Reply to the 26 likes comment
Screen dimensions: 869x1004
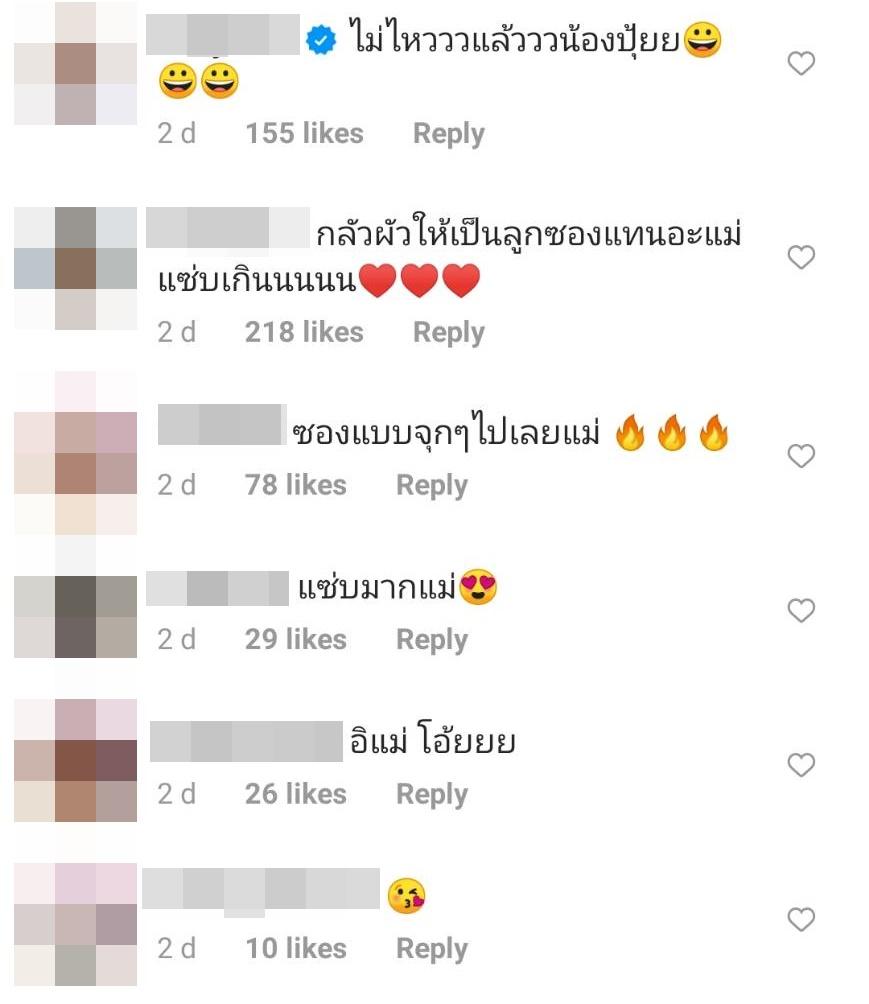pyautogui.click(x=432, y=794)
